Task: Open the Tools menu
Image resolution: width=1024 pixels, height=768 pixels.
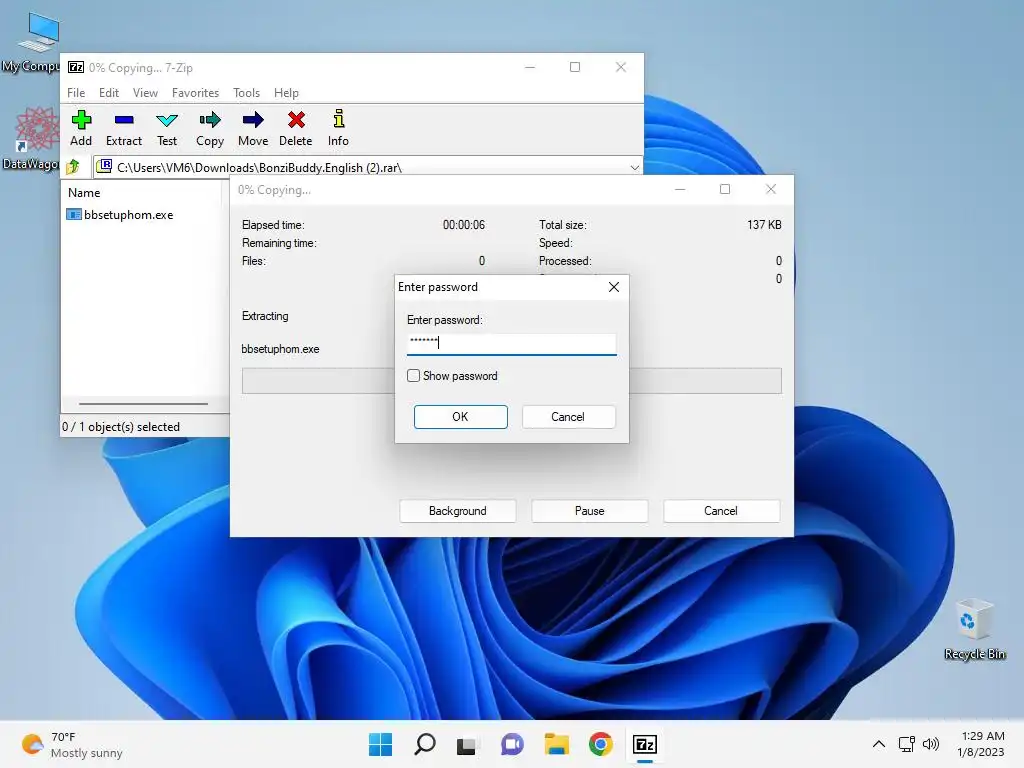Action: 246,93
